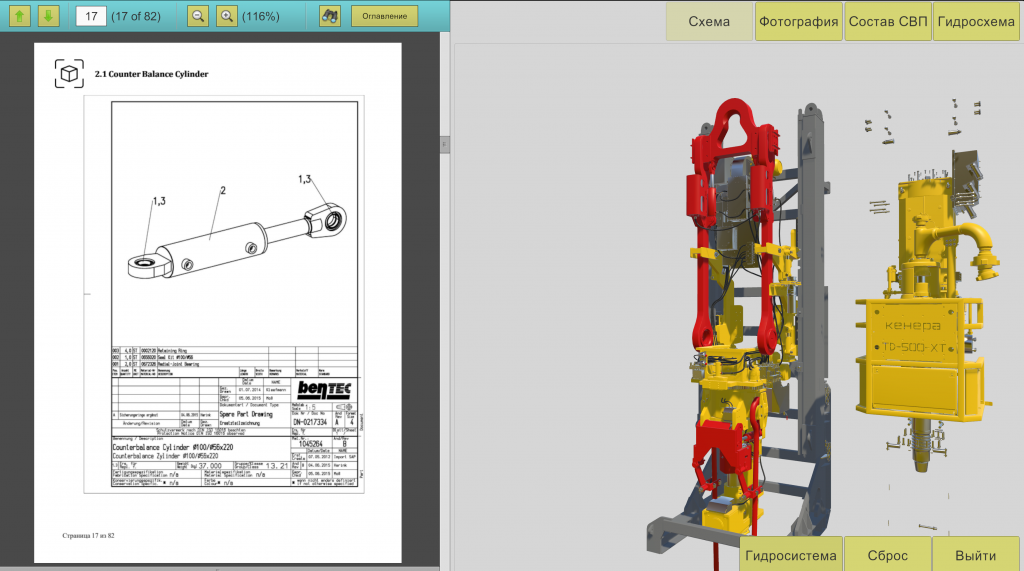Click the '2.1 Counter Balance Cylinder' heading
The height and width of the screenshot is (571, 1024).
[x=152, y=74]
